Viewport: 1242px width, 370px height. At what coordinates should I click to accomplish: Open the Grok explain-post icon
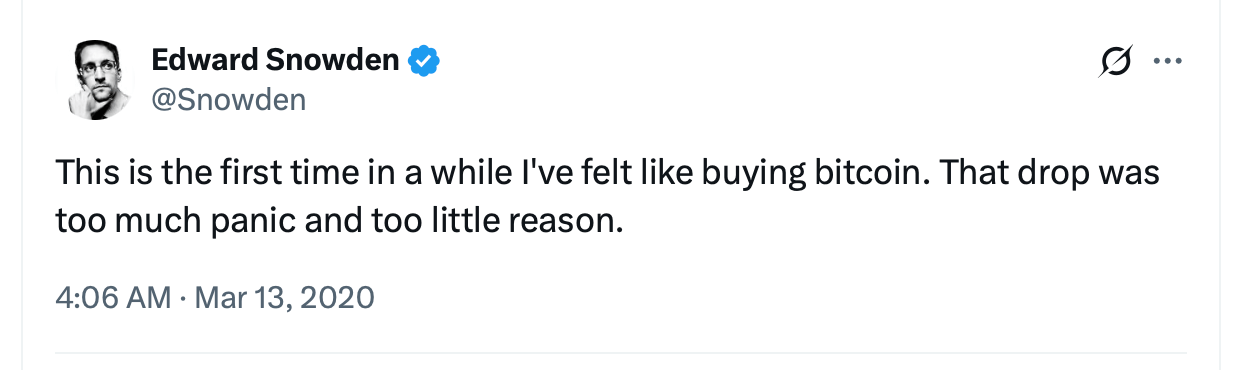(1115, 62)
